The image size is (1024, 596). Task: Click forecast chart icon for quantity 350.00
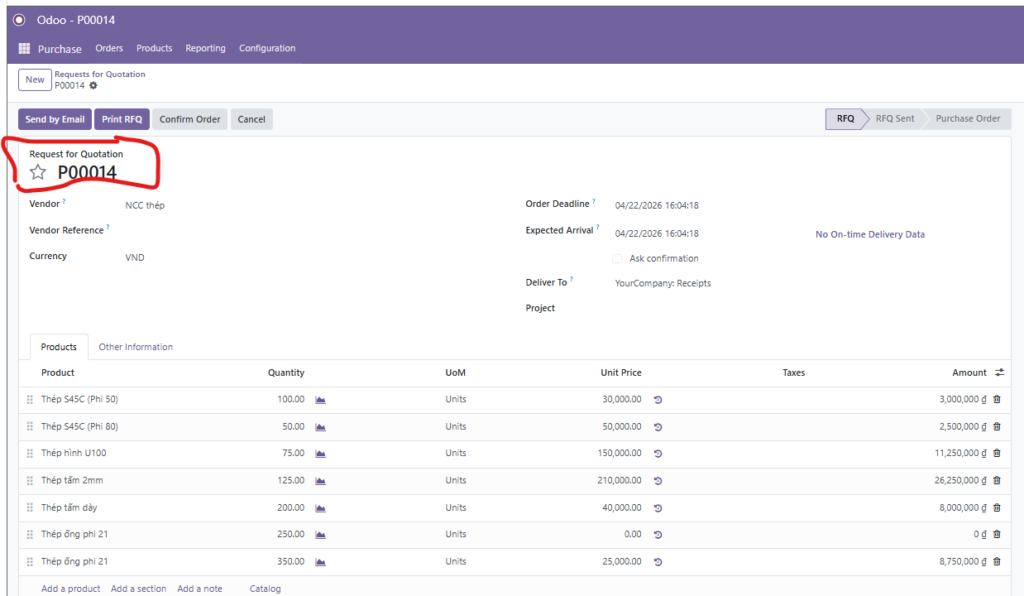[x=321, y=562]
